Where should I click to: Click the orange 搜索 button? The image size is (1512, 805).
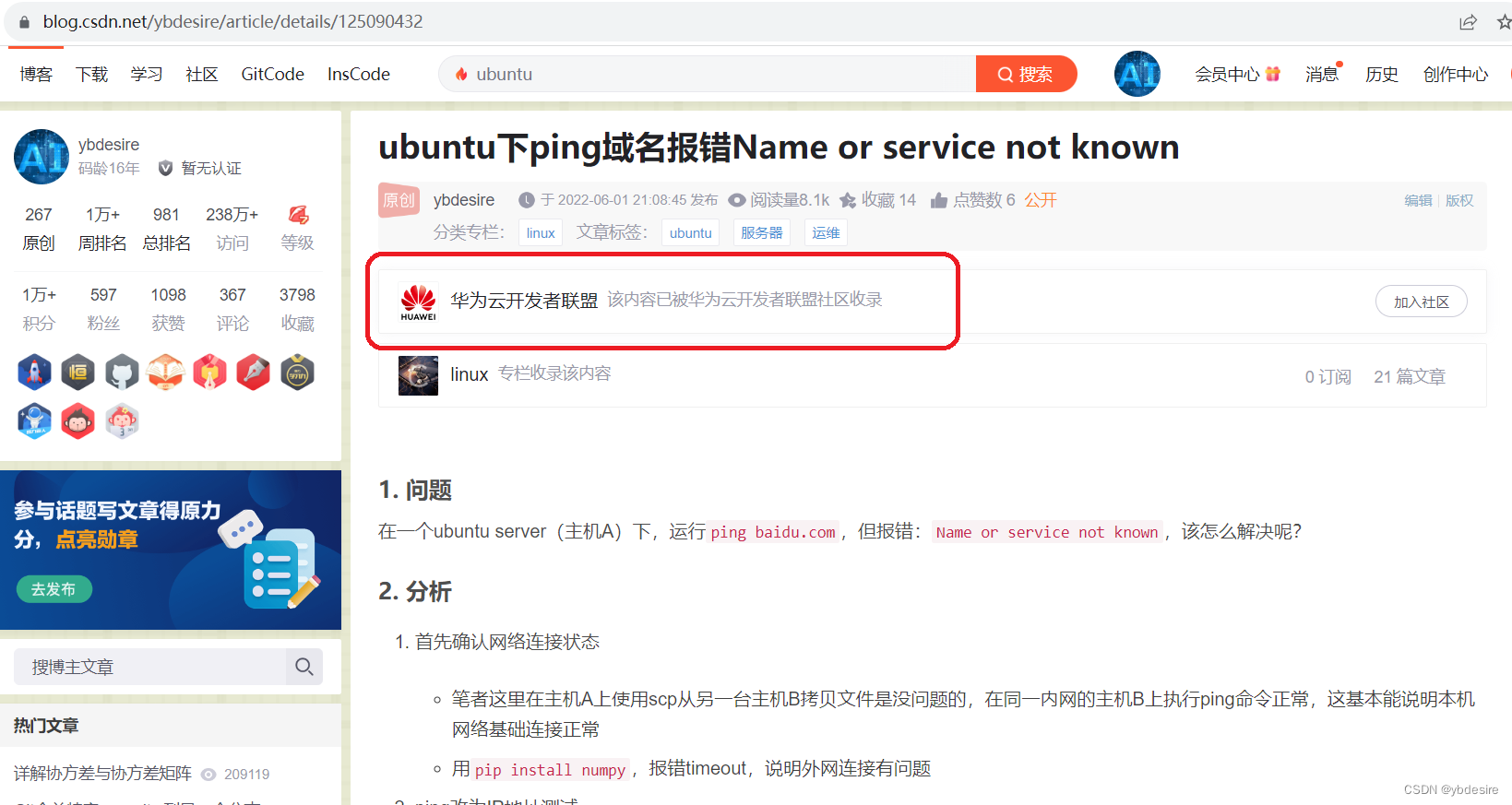pos(1026,74)
